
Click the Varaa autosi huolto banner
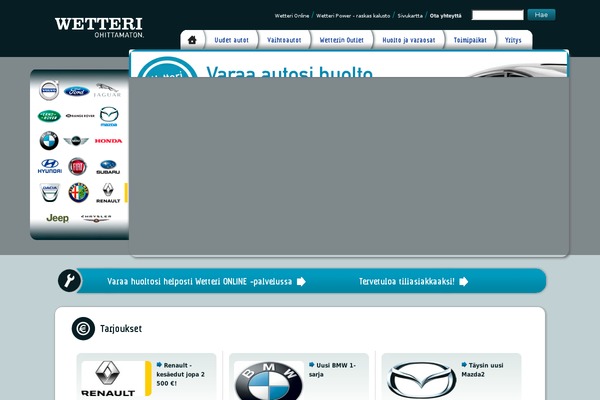coord(349,64)
